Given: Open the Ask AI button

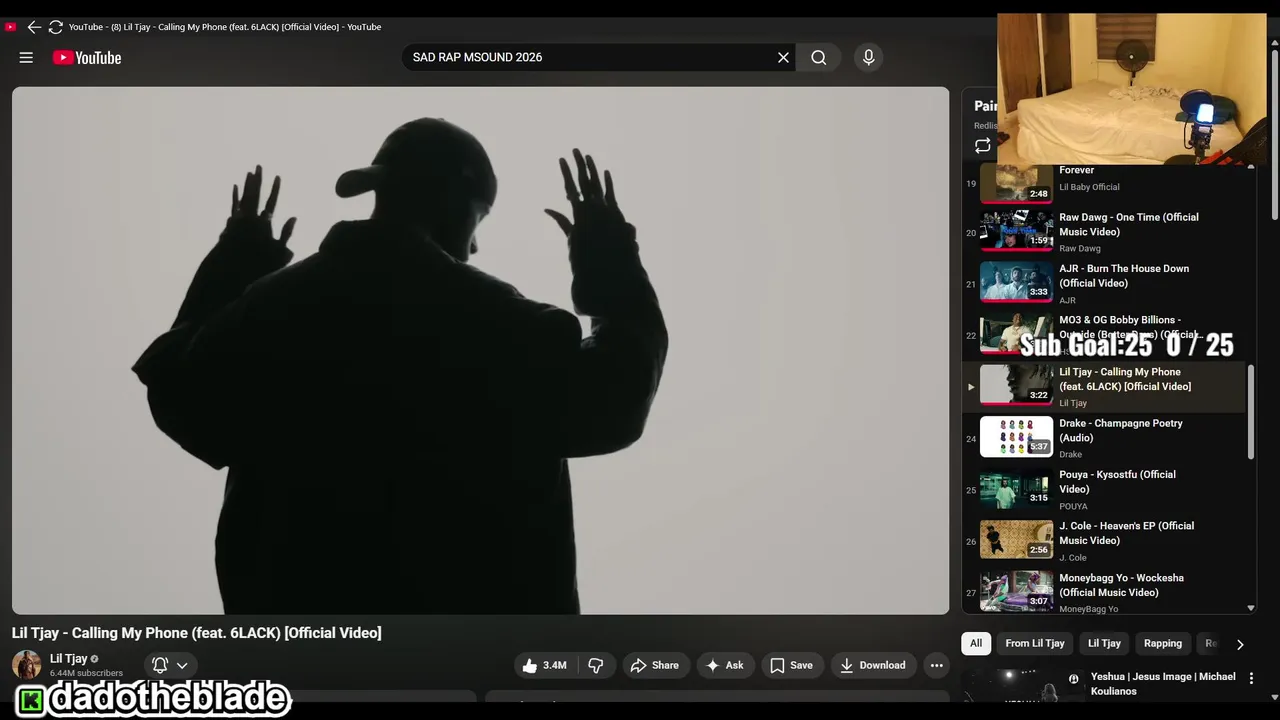Looking at the screenshot, I should pyautogui.click(x=725, y=665).
